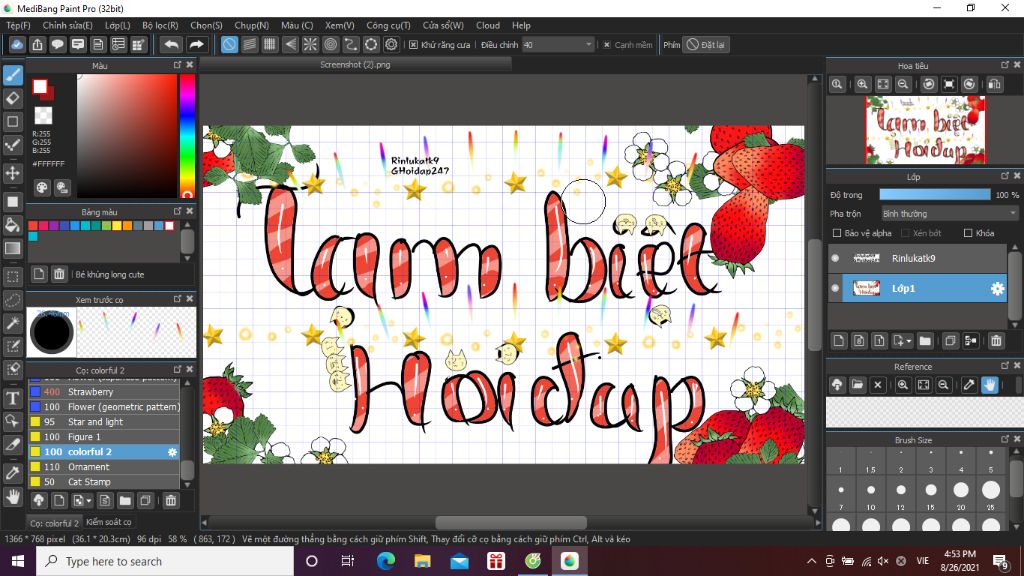Open Microsoft Edge from the taskbar
This screenshot has height=576, width=1024.
pos(386,562)
